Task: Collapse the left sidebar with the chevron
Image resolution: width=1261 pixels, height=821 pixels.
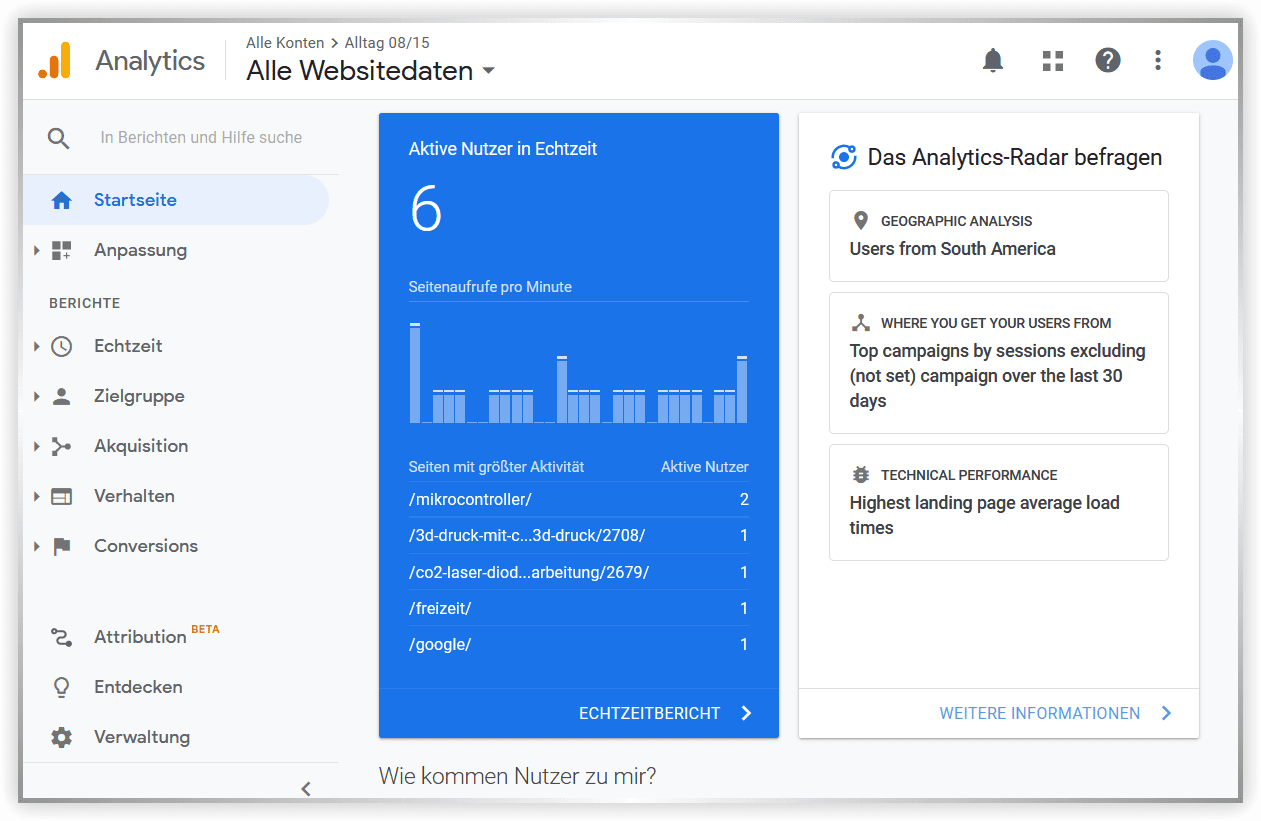Action: (x=306, y=788)
